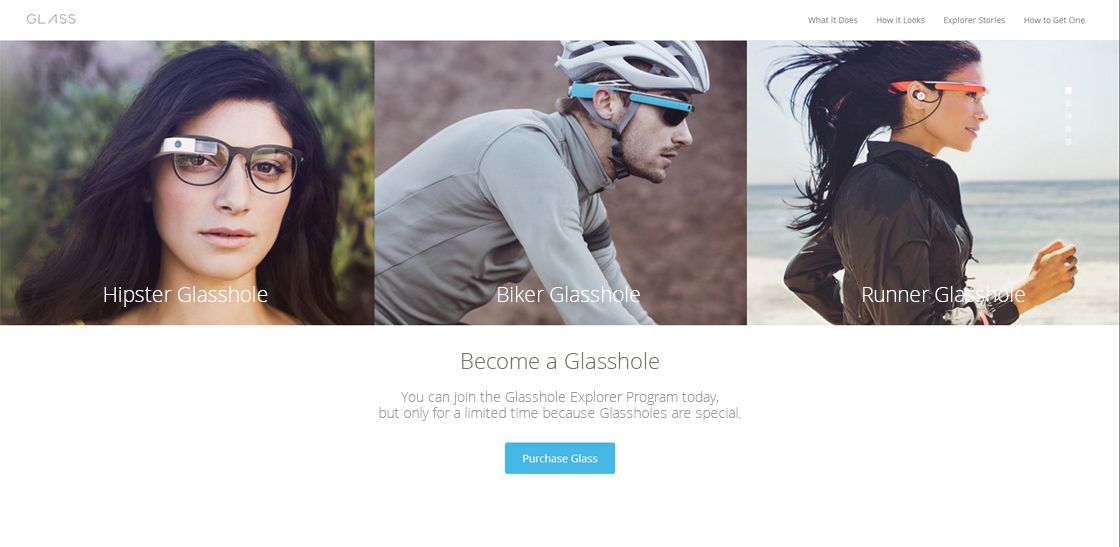Select the third page indicator dot

pos(1069,116)
